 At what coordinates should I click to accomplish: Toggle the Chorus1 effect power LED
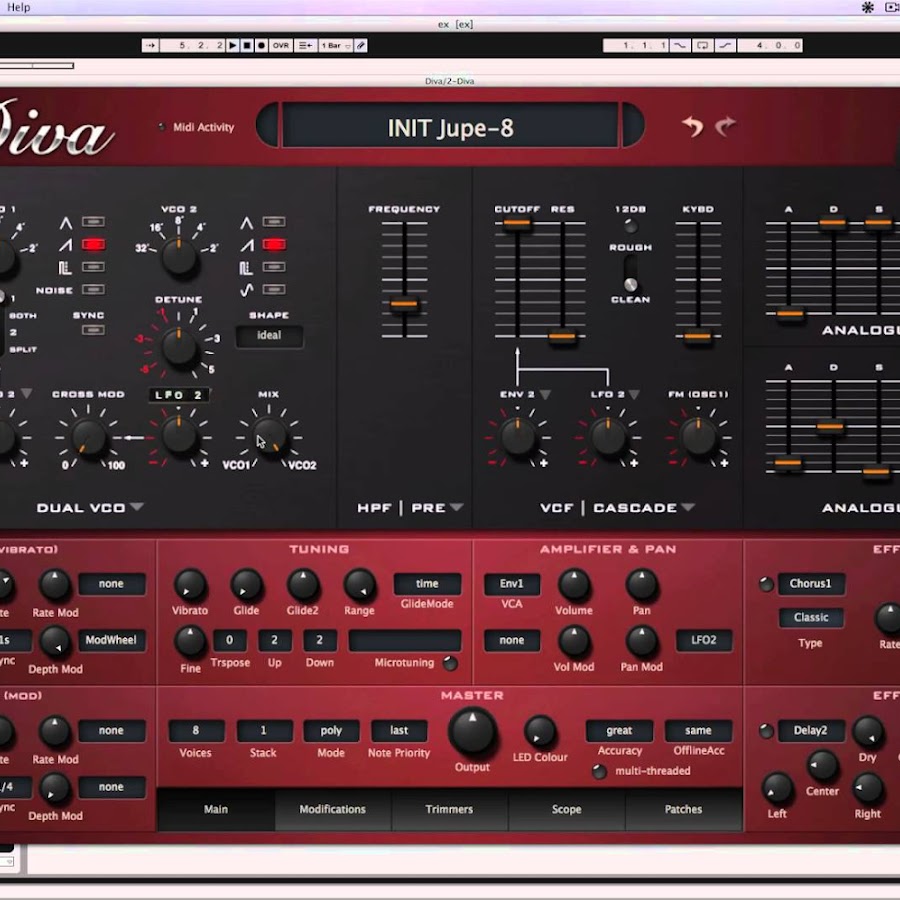click(x=766, y=584)
